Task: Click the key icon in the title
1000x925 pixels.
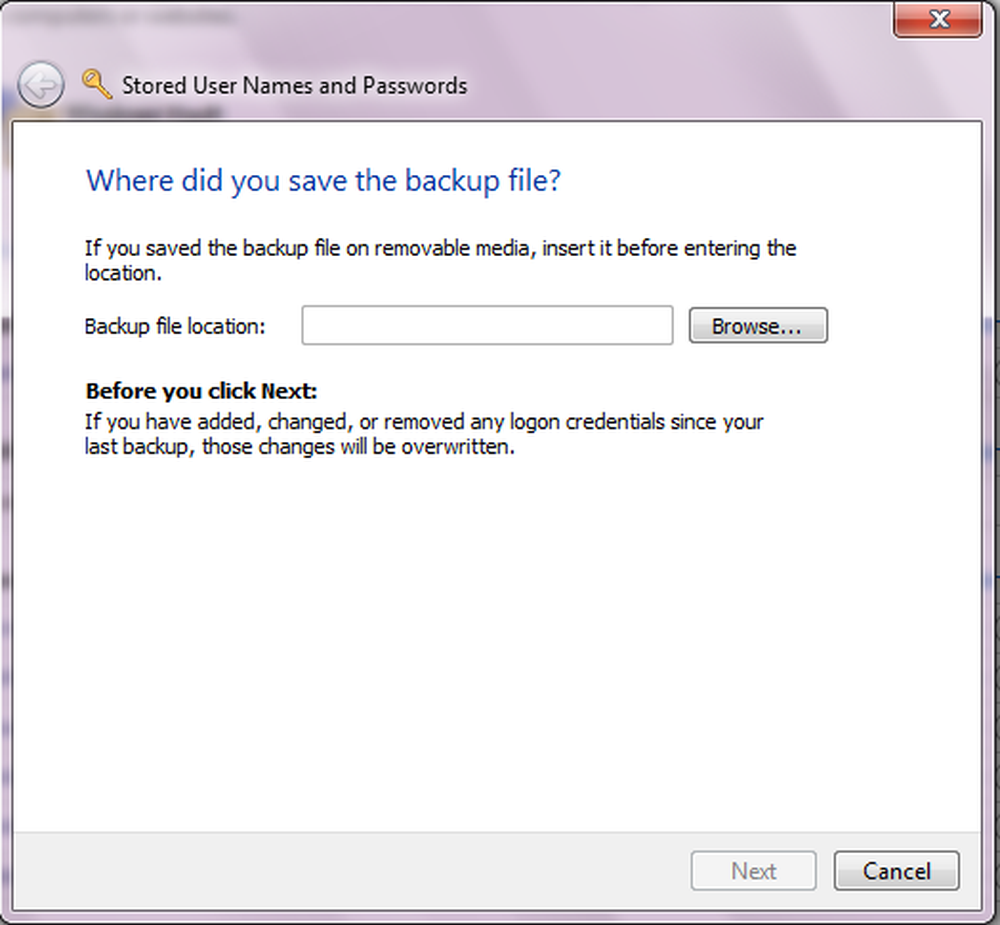Action: pos(97,84)
